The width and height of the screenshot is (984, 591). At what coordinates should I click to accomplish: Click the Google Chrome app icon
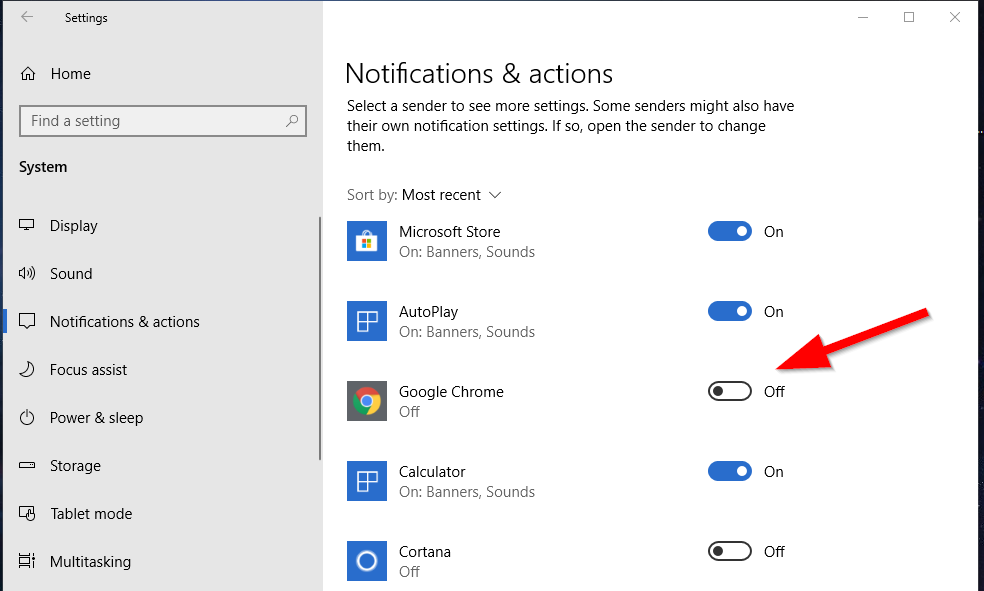[367, 401]
